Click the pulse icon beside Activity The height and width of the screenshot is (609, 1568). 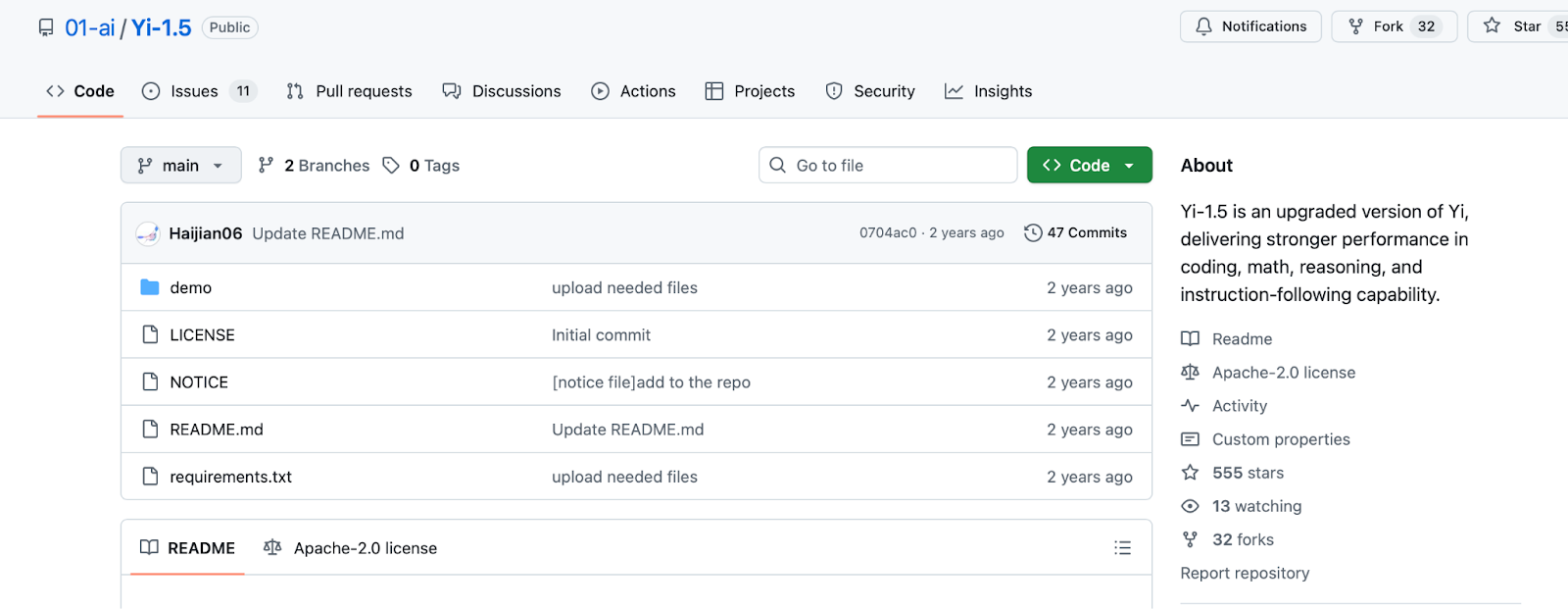click(1190, 405)
